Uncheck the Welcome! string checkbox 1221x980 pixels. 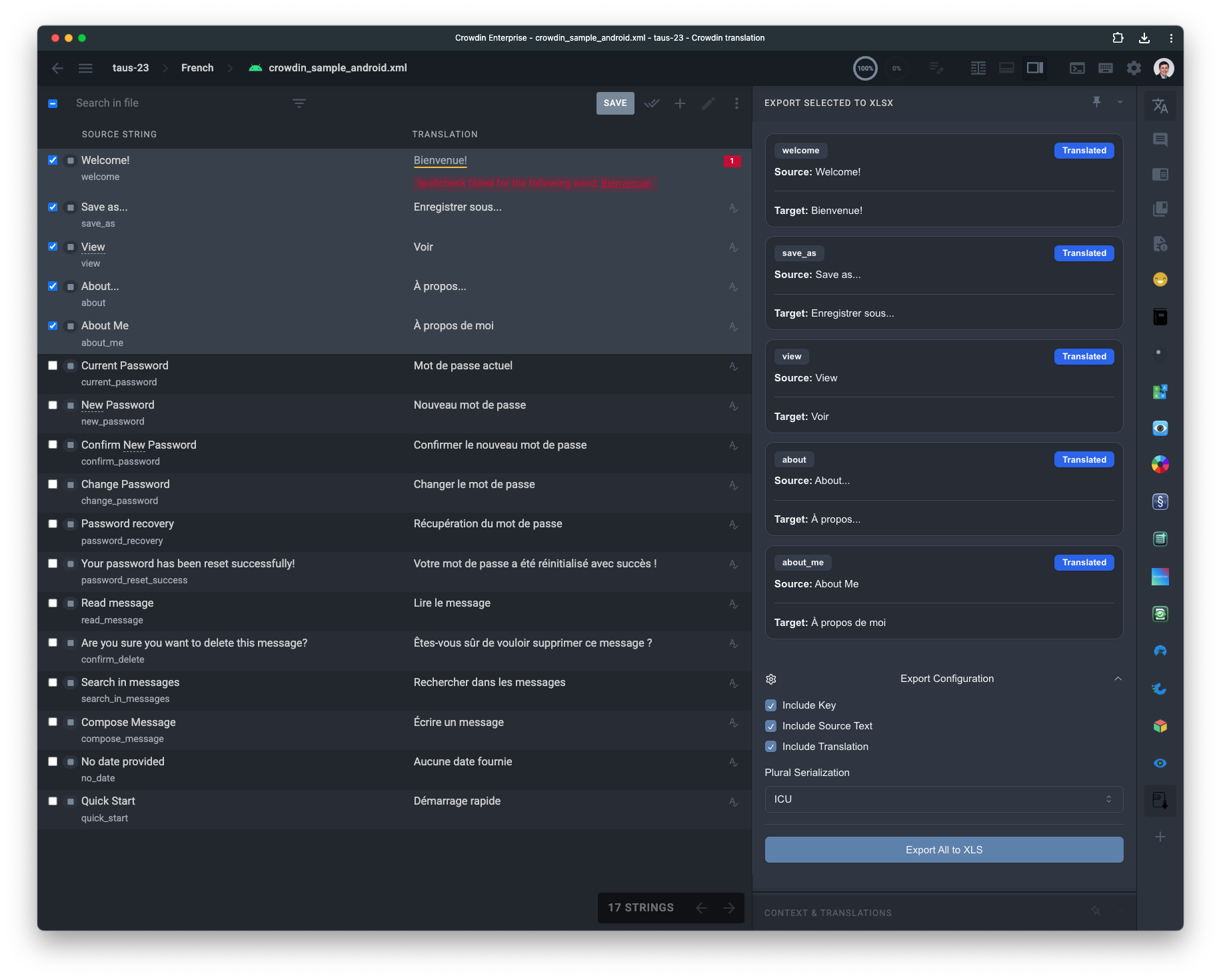pyautogui.click(x=53, y=160)
